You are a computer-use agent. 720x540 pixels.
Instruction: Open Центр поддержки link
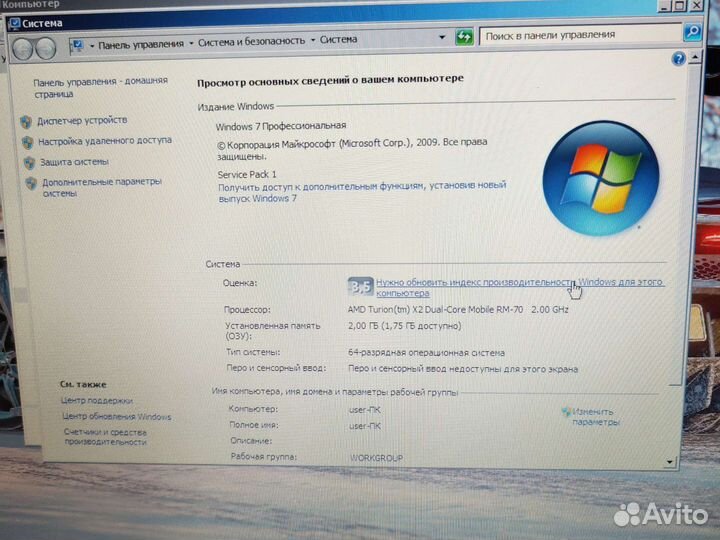coord(97,400)
